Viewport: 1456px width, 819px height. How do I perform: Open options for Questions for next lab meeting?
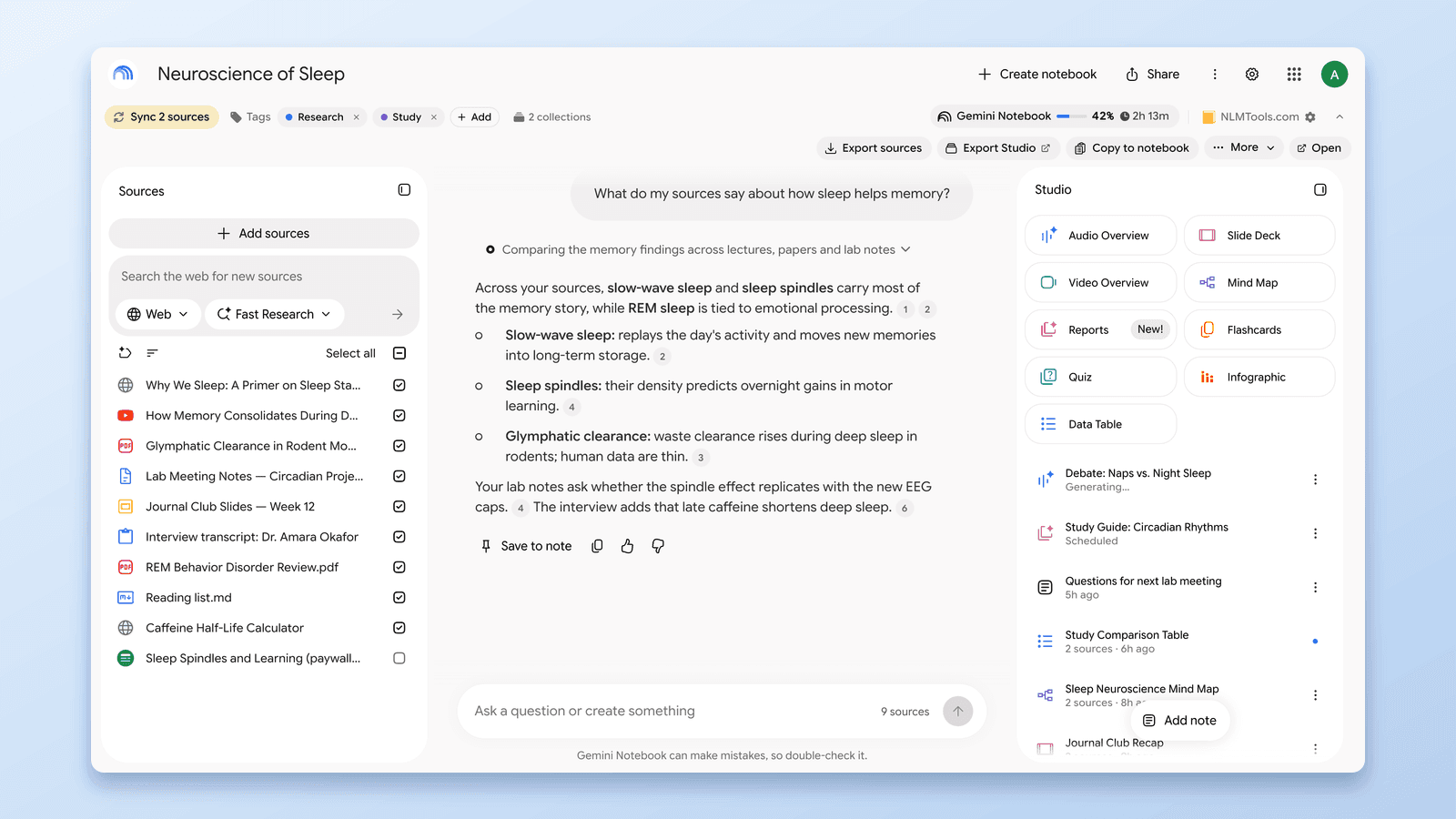click(1315, 588)
